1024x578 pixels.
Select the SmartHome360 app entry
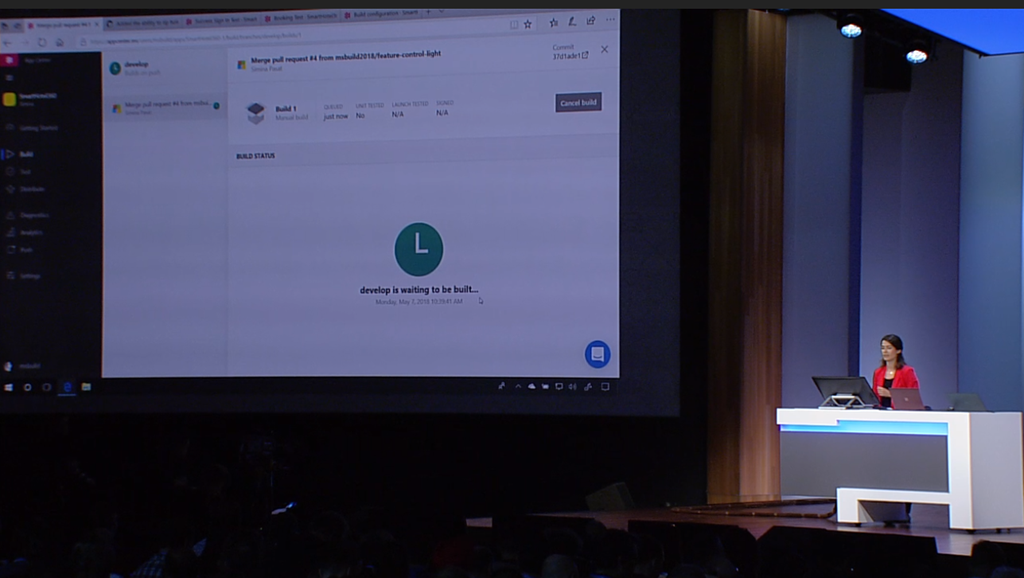click(30, 99)
